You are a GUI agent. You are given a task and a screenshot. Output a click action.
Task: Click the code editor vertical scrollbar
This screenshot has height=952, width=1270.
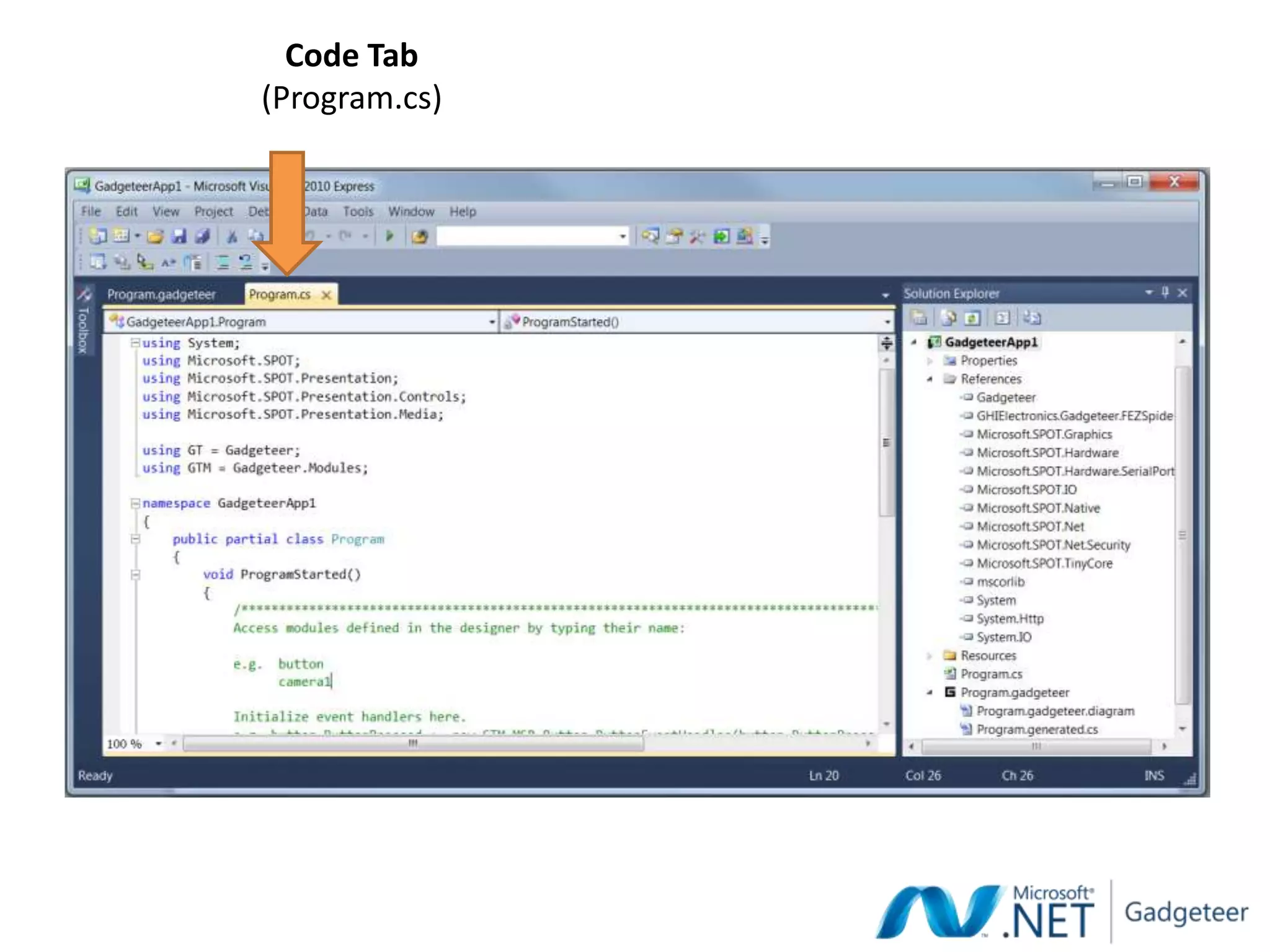[887, 444]
